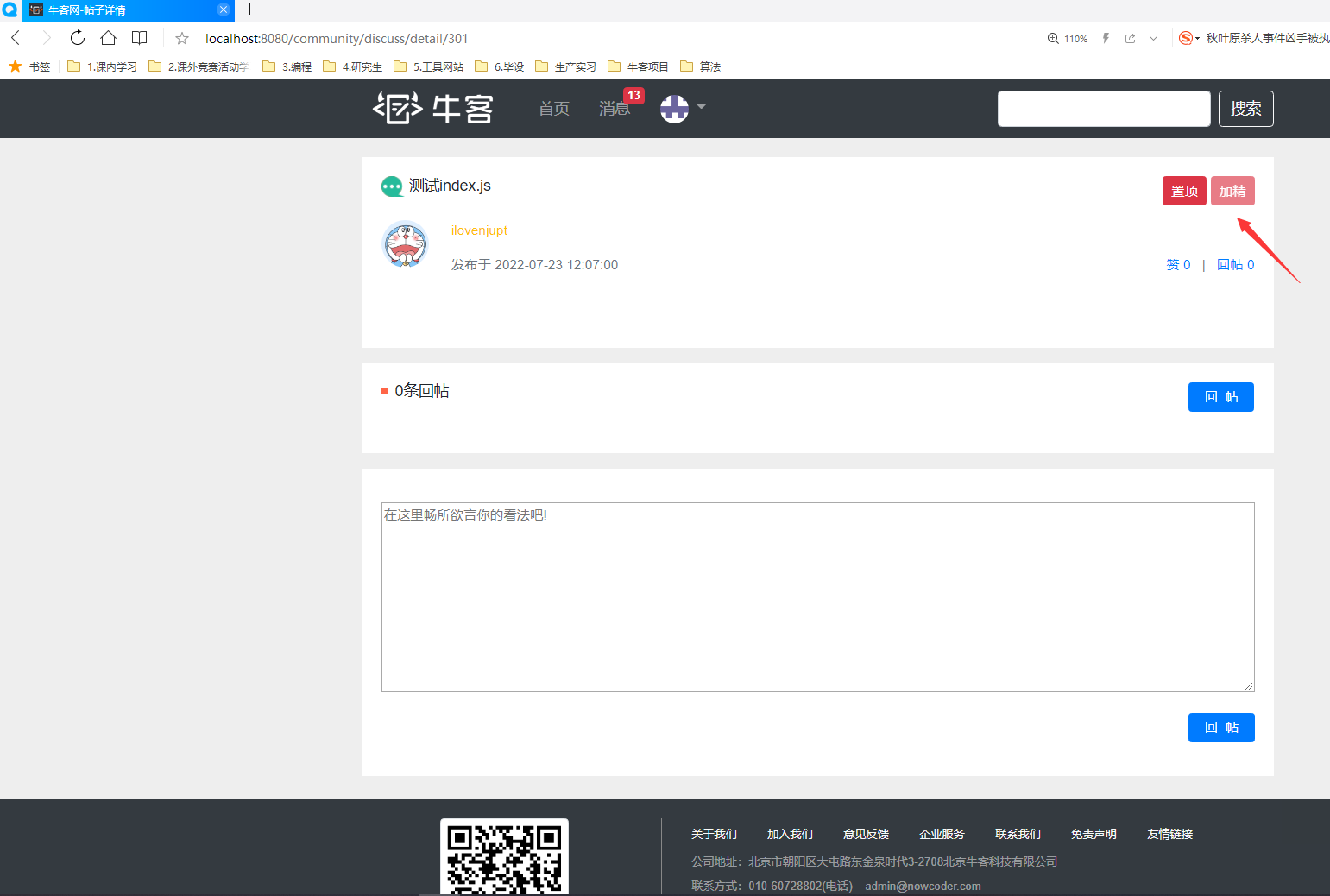Open the 加入我们 footer link
Viewport: 1330px width, 896px height.
pyautogui.click(x=790, y=834)
